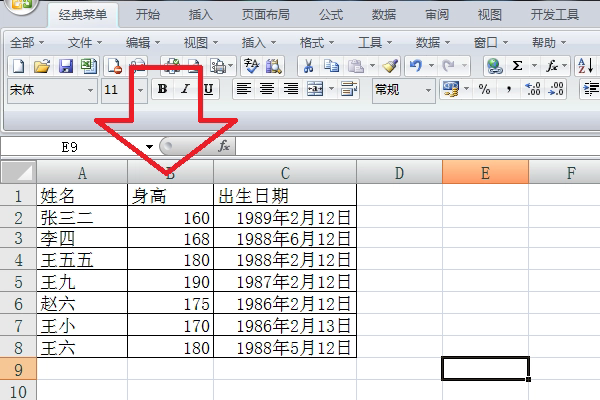Image resolution: width=600 pixels, height=400 pixels.
Task: Sort ascending A to Z
Action: point(585,66)
